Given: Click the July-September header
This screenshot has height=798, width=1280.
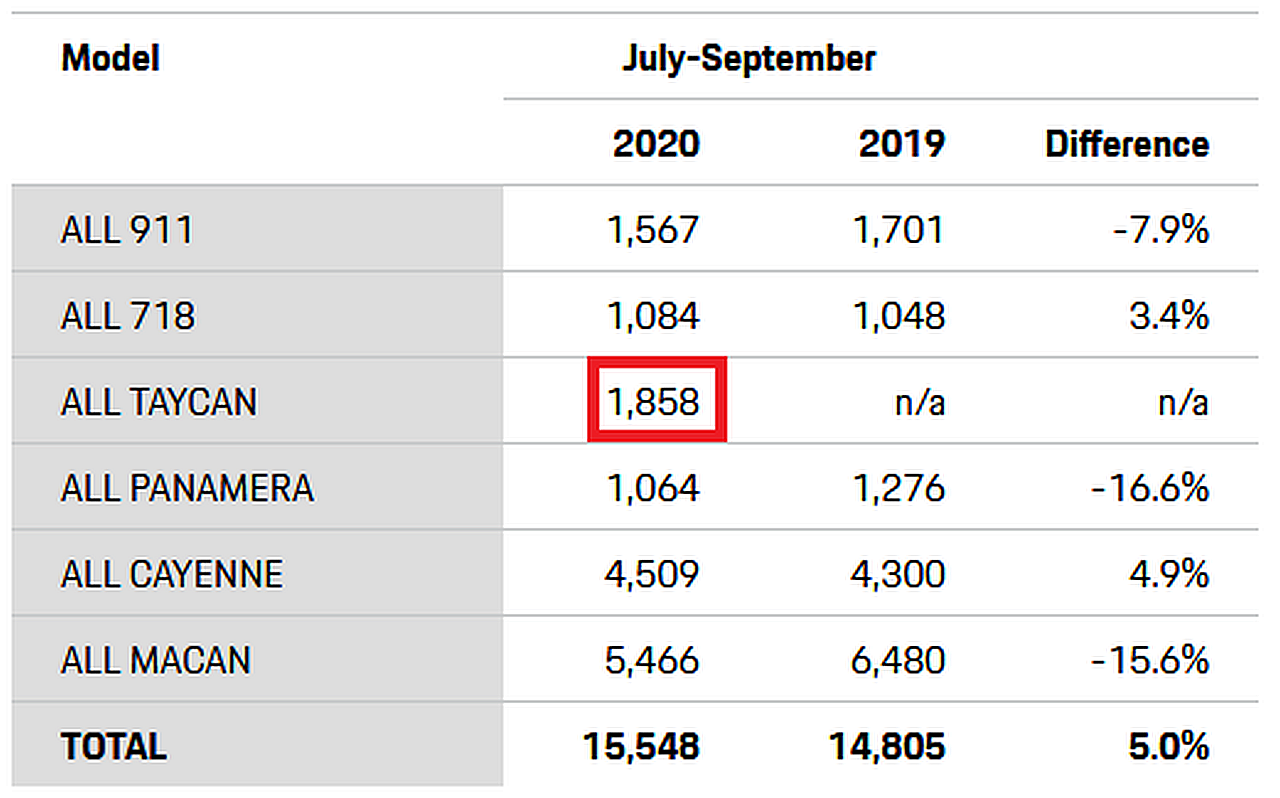Looking at the screenshot, I should (x=748, y=58).
